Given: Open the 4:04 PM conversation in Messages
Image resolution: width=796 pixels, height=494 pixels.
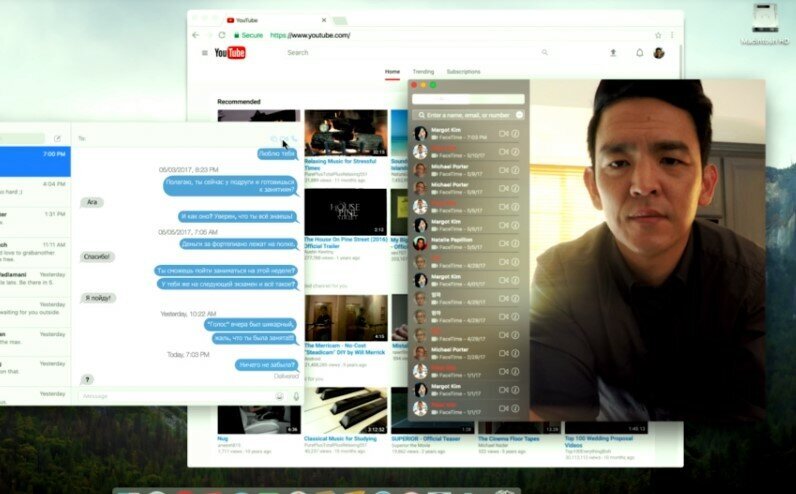Looking at the screenshot, I should (35, 191).
